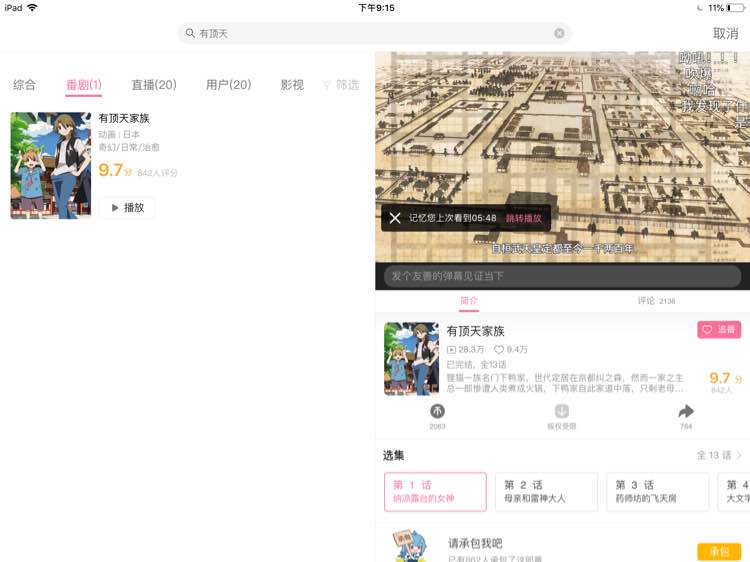The height and width of the screenshot is (562, 750).
Task: Click inside the search input field
Action: click(374, 33)
